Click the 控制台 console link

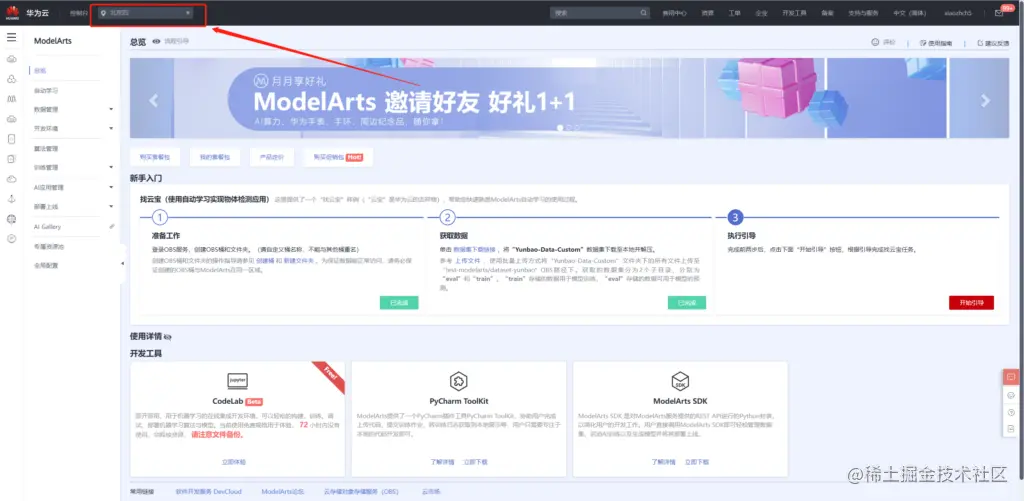click(x=78, y=13)
